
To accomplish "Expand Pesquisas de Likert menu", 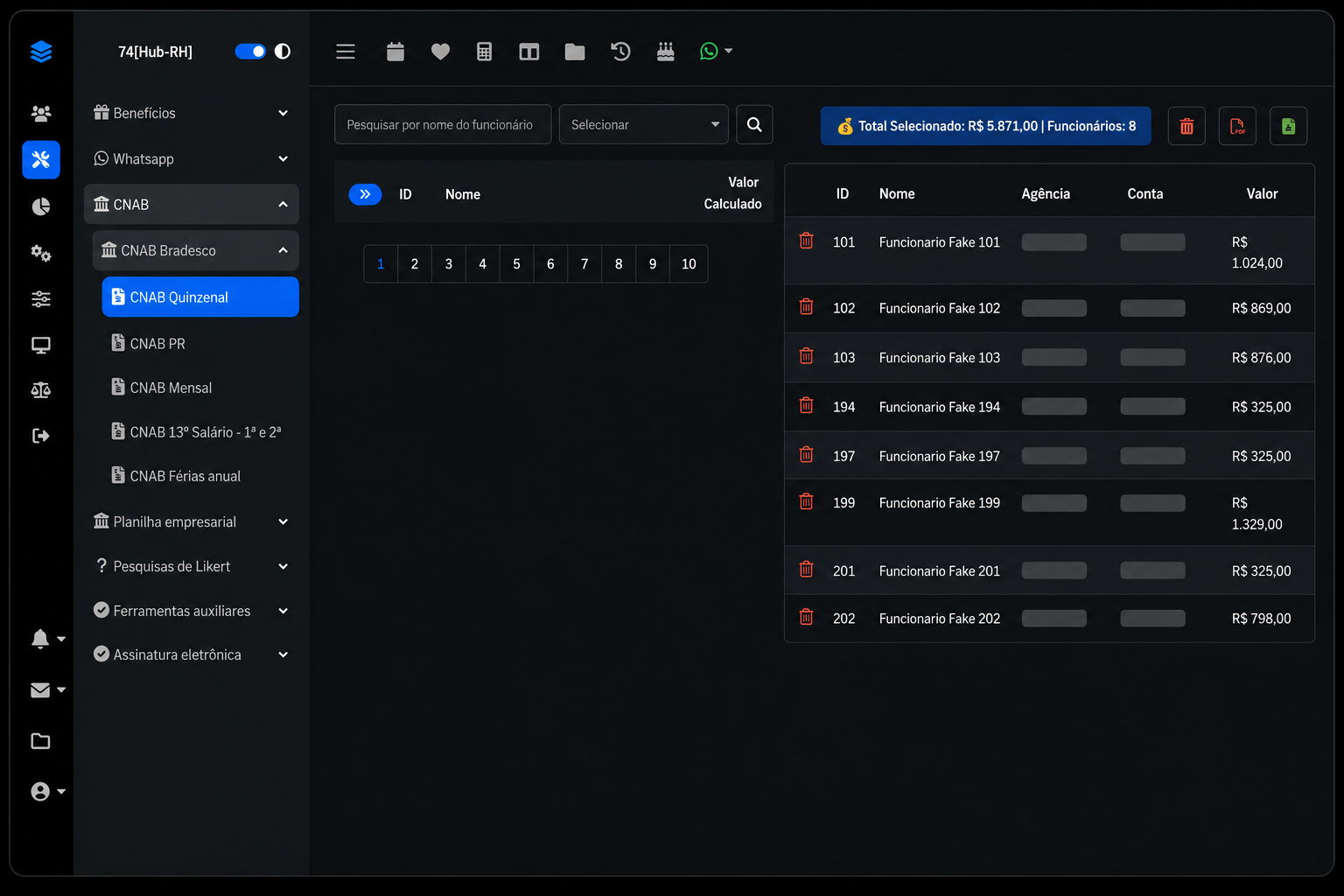I will point(192,566).
